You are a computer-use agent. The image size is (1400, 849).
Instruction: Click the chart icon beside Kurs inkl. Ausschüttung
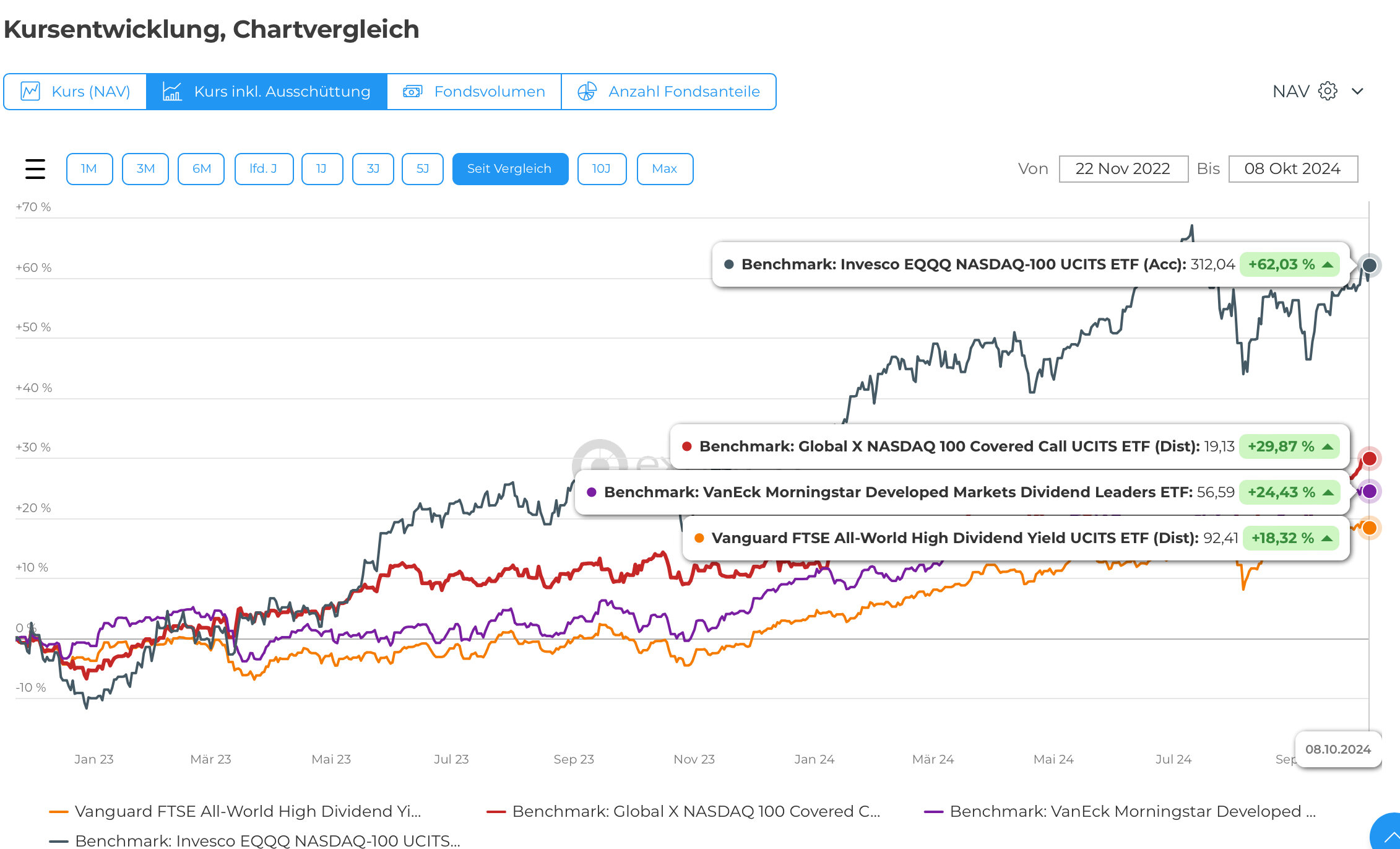(172, 92)
